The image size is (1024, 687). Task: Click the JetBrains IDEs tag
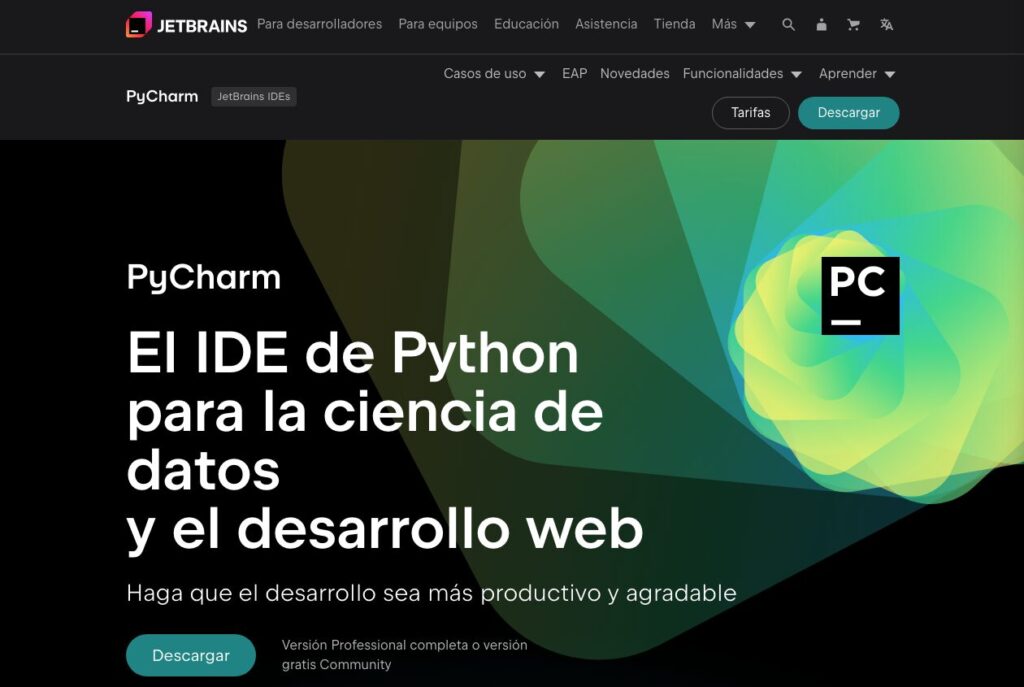[x=253, y=97]
